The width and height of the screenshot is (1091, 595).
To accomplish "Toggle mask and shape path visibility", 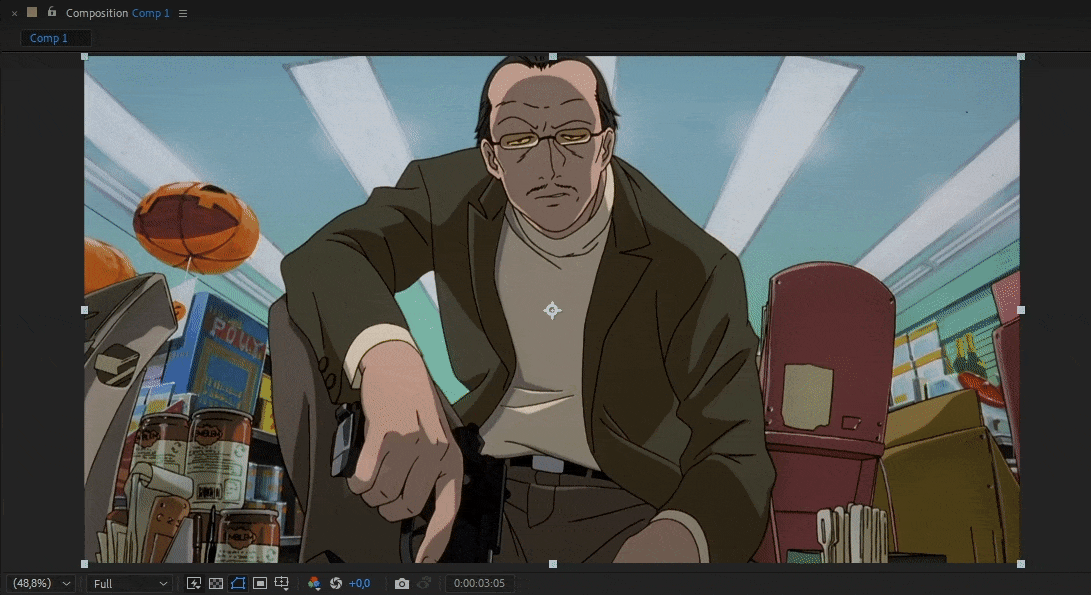I will pyautogui.click(x=238, y=583).
